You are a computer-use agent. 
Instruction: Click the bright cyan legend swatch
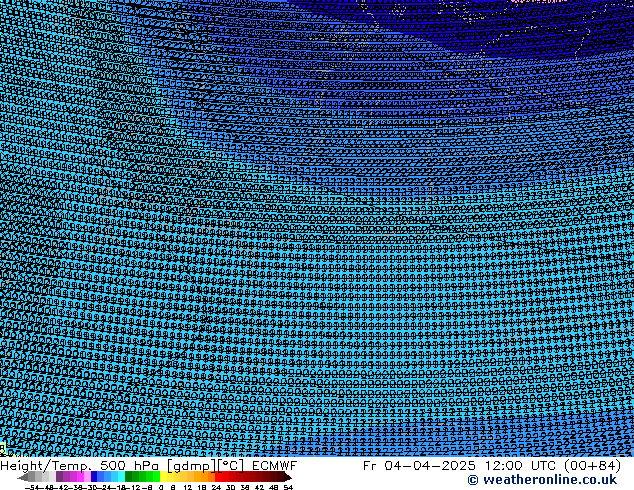(122, 476)
